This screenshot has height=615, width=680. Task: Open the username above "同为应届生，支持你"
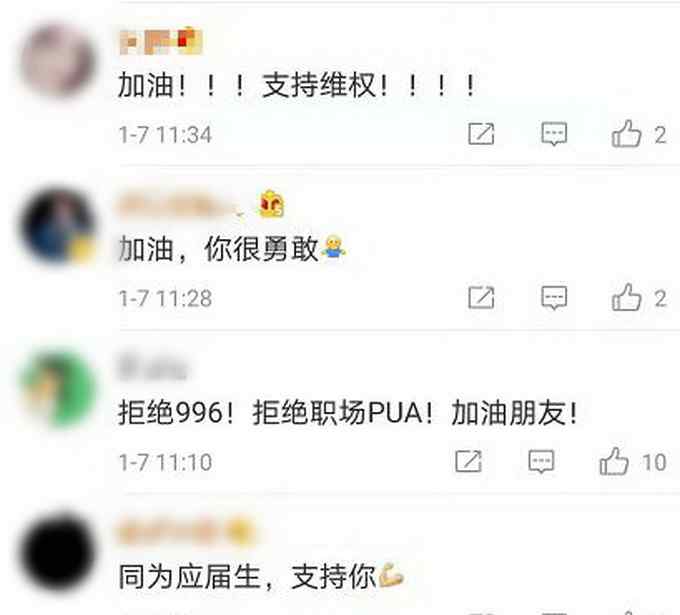click(x=186, y=533)
